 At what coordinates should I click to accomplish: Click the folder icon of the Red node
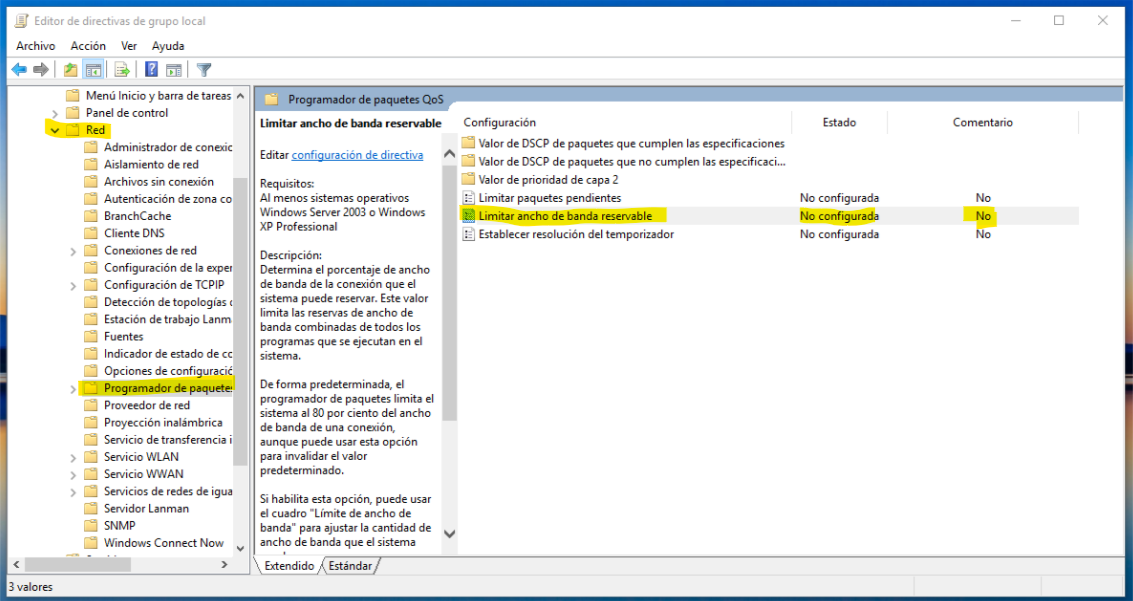[72, 130]
